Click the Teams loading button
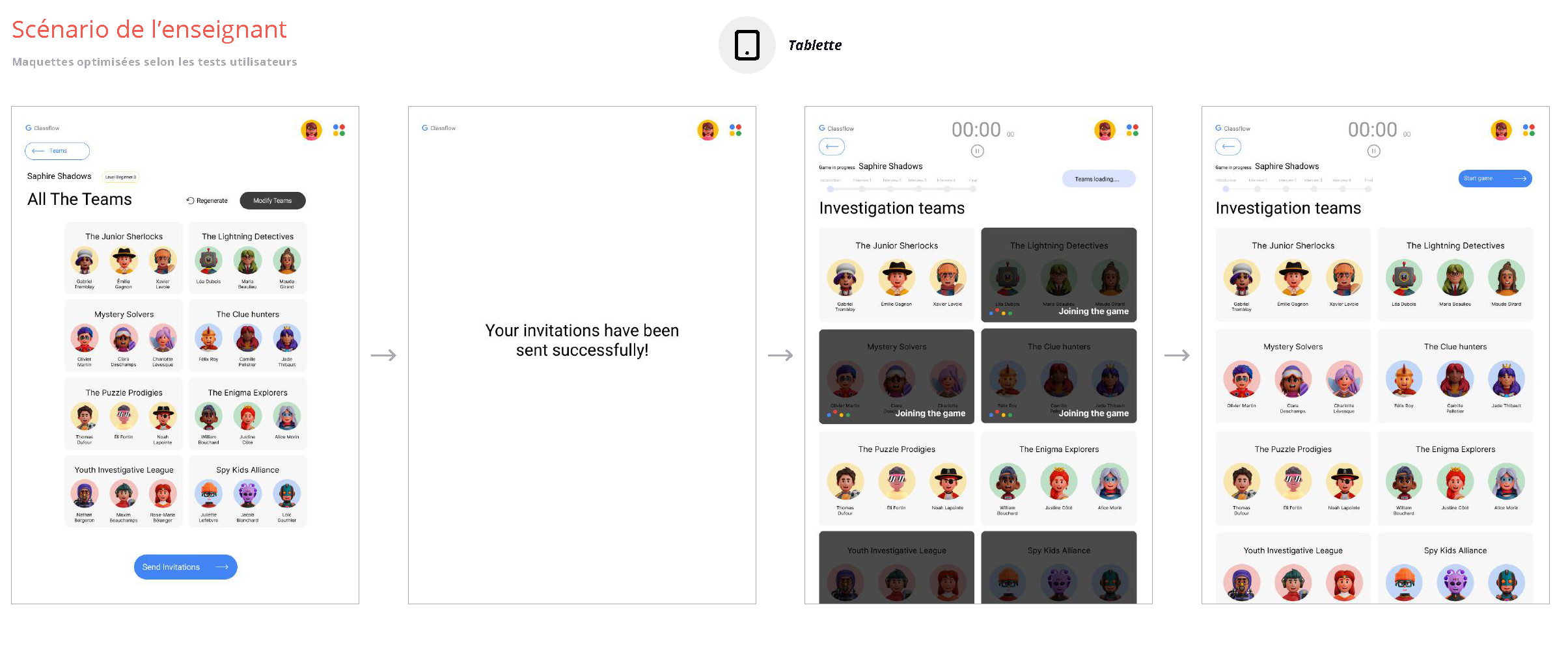This screenshot has height=655, width=1568. [x=1099, y=179]
